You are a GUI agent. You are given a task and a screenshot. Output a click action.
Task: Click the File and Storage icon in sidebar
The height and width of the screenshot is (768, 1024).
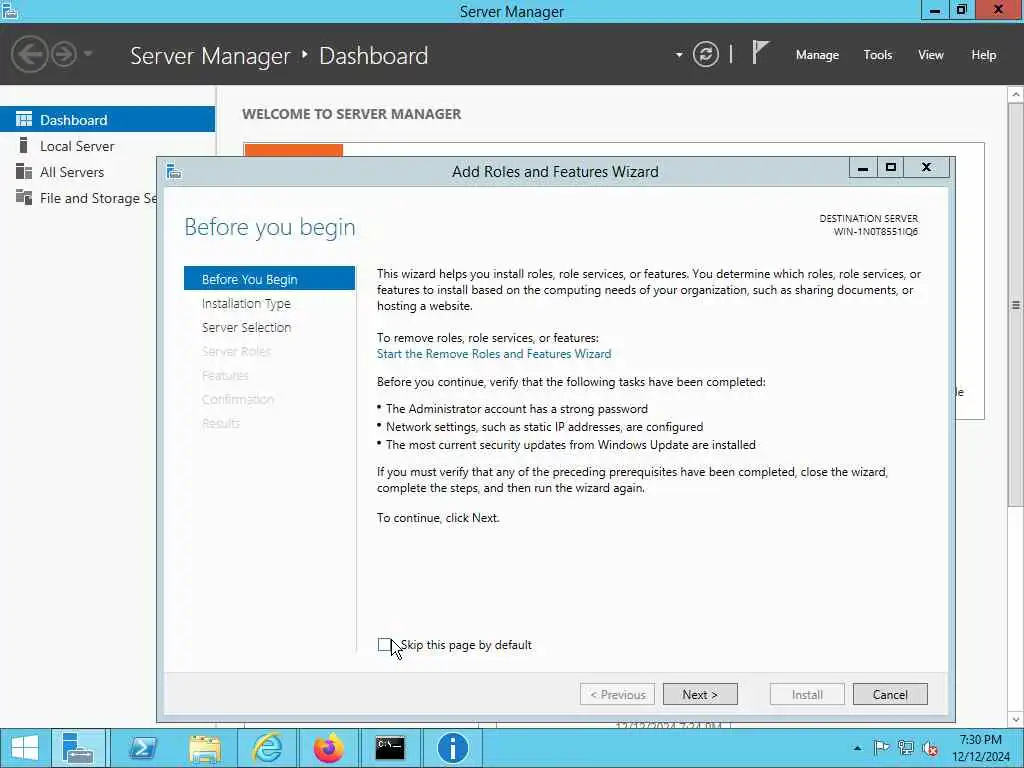click(24, 197)
